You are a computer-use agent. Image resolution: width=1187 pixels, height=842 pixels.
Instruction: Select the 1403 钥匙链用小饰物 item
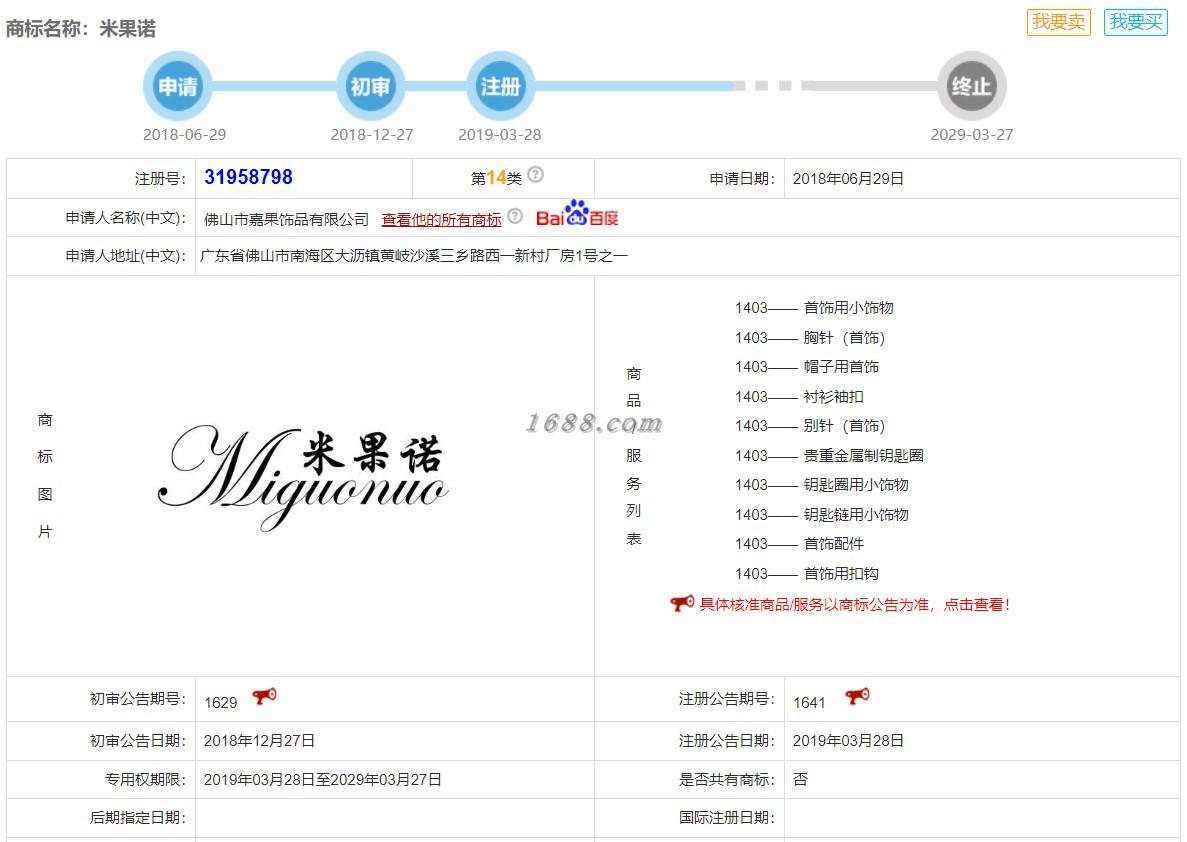821,515
